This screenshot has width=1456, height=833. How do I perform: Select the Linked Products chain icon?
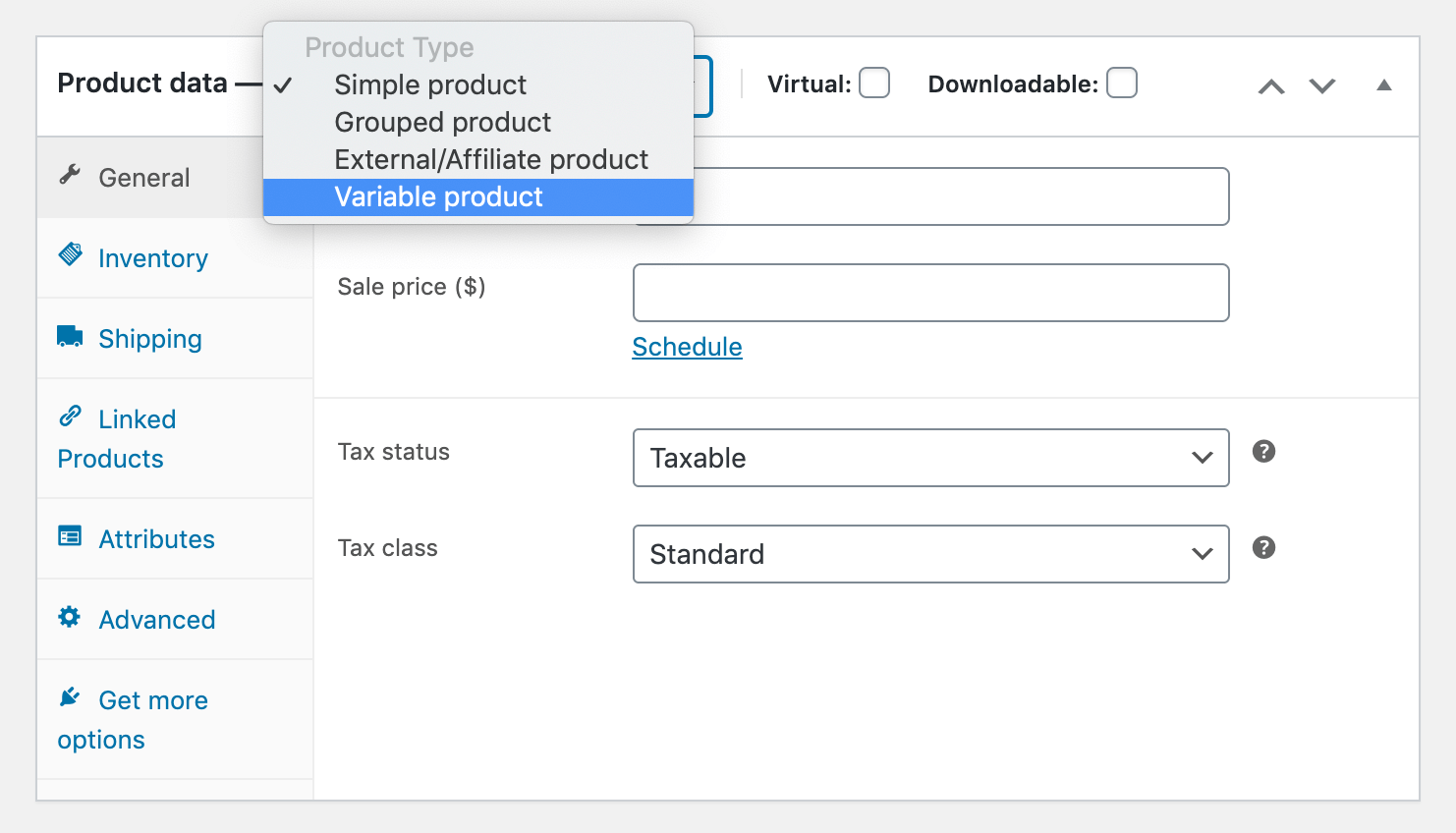pyautogui.click(x=69, y=416)
